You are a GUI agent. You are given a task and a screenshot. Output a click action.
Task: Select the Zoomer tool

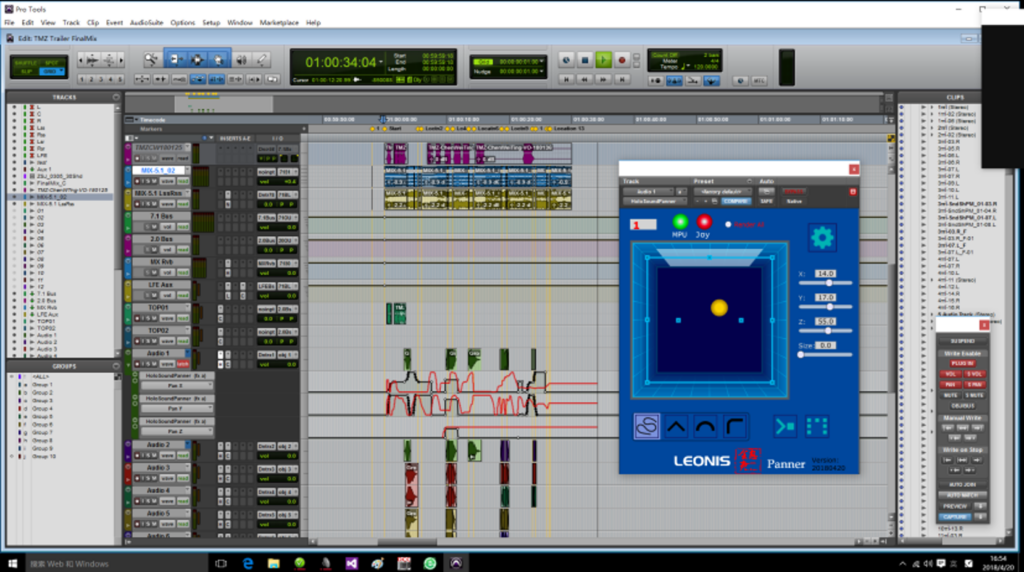(152, 60)
